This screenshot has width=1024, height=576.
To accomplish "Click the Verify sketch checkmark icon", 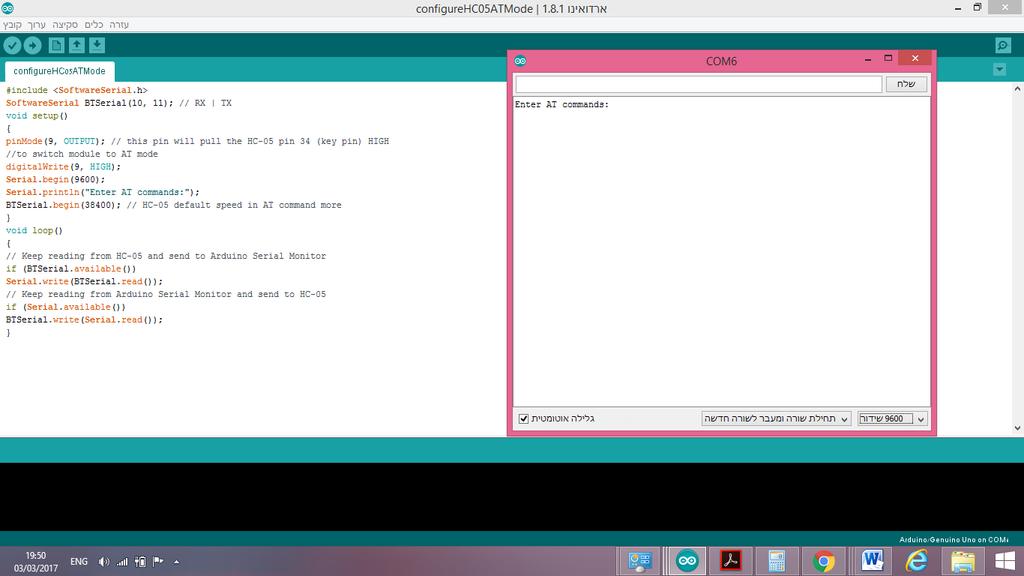I will (x=12, y=45).
